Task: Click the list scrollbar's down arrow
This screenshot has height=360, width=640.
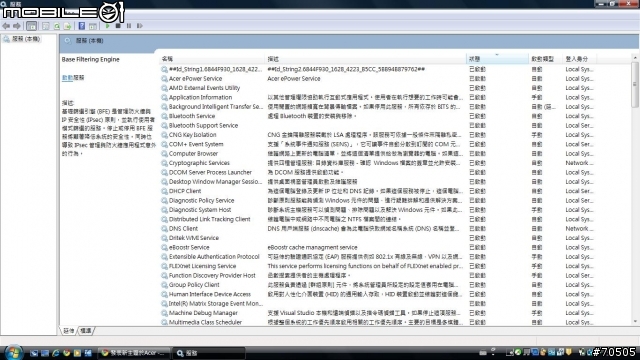Action: (x=635, y=322)
